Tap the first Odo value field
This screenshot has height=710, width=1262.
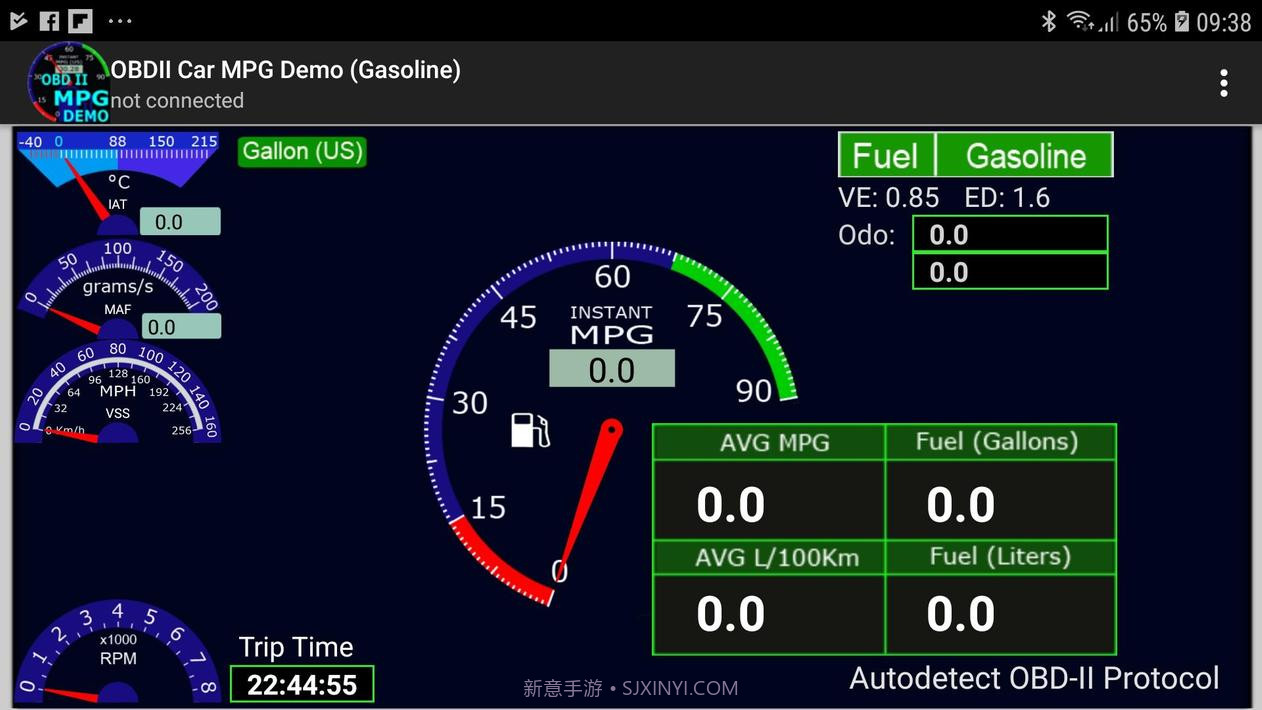[1009, 234]
